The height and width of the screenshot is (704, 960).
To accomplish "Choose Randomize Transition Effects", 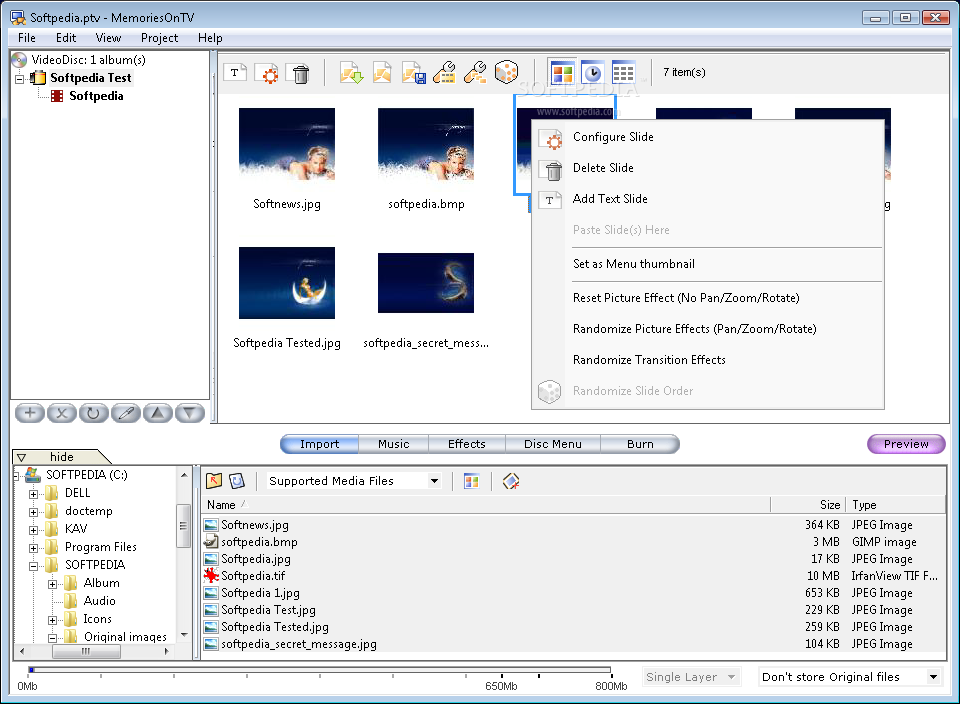I will [x=708, y=360].
